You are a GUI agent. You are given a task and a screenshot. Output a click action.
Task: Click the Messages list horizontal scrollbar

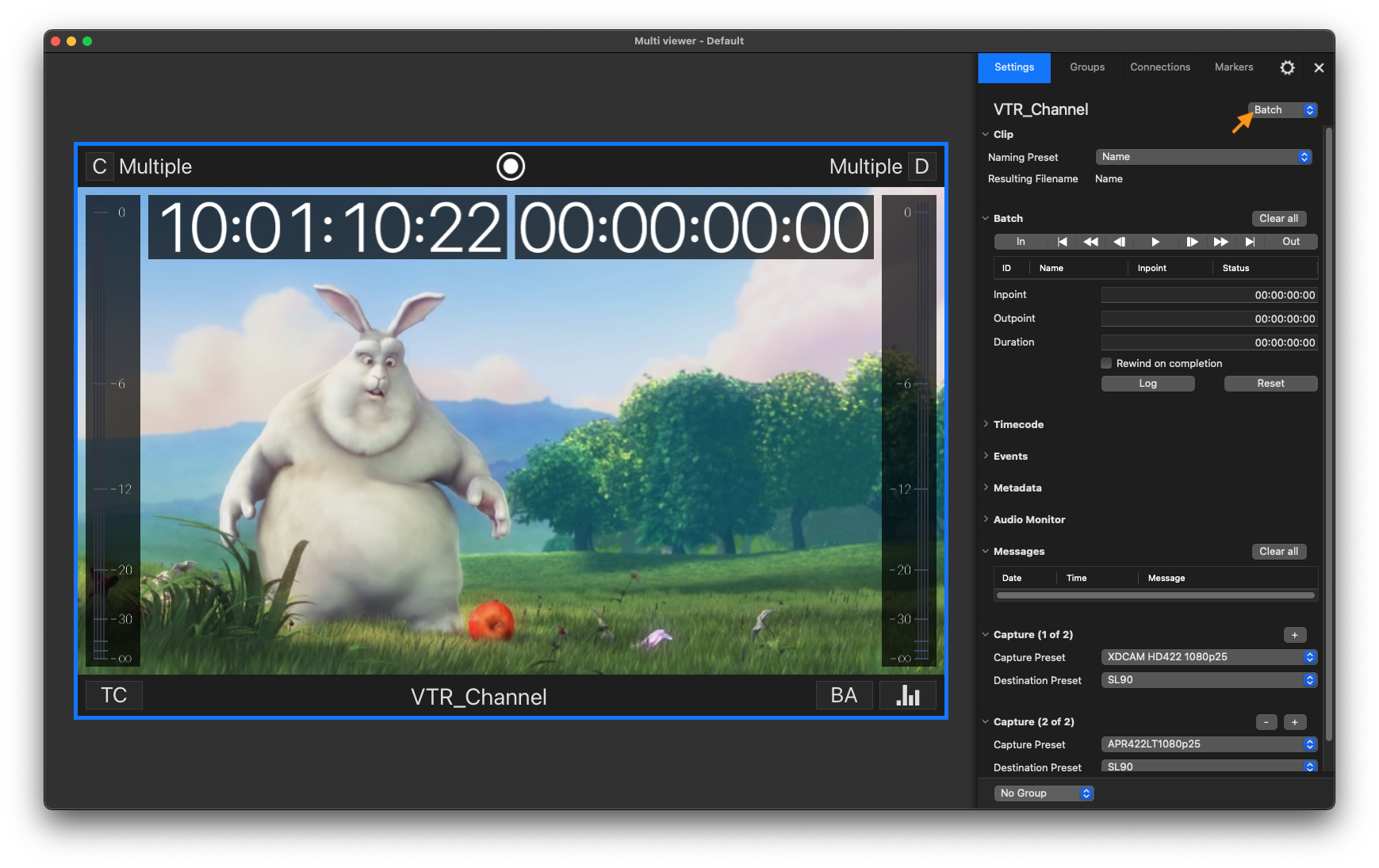pos(1155,595)
